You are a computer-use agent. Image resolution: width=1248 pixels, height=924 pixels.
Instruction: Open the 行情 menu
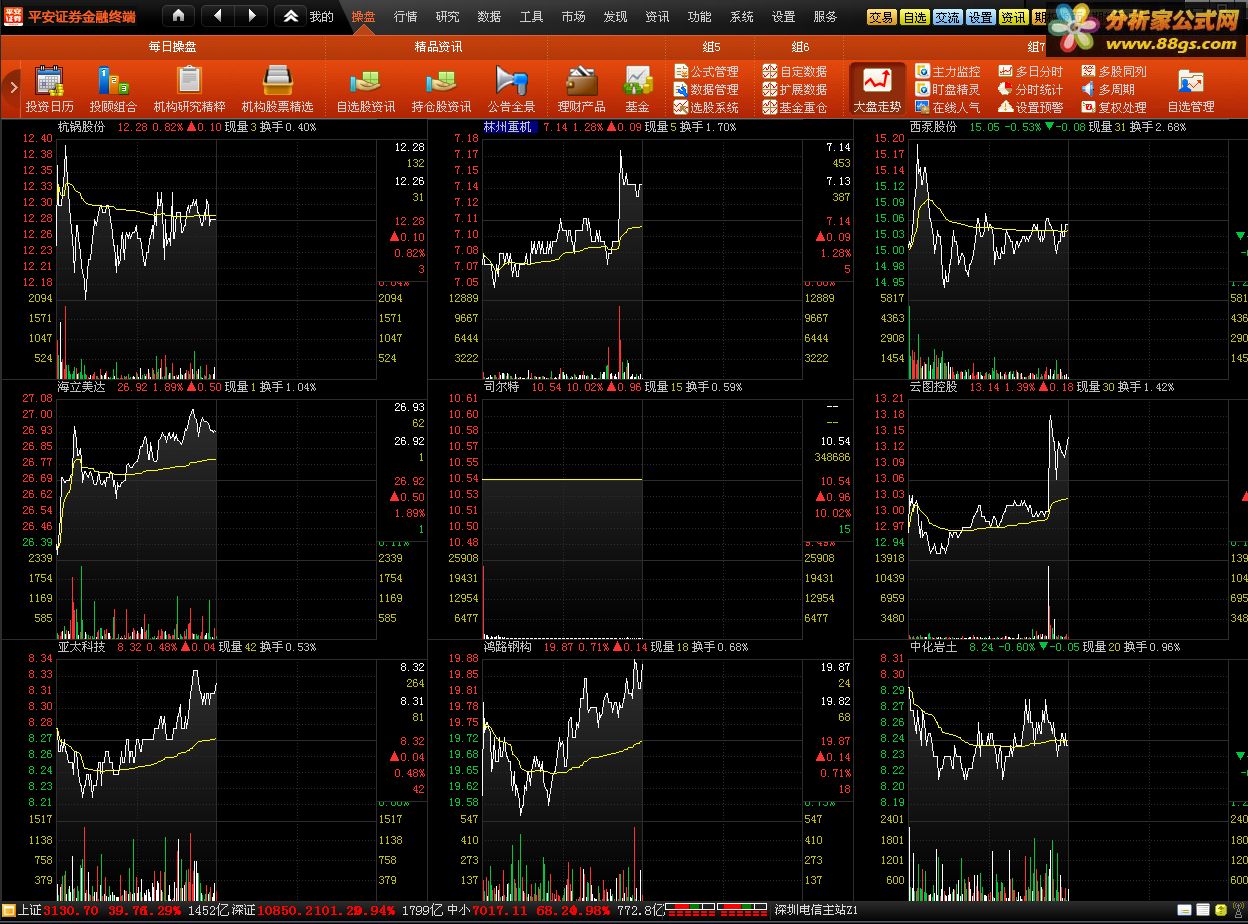(405, 17)
